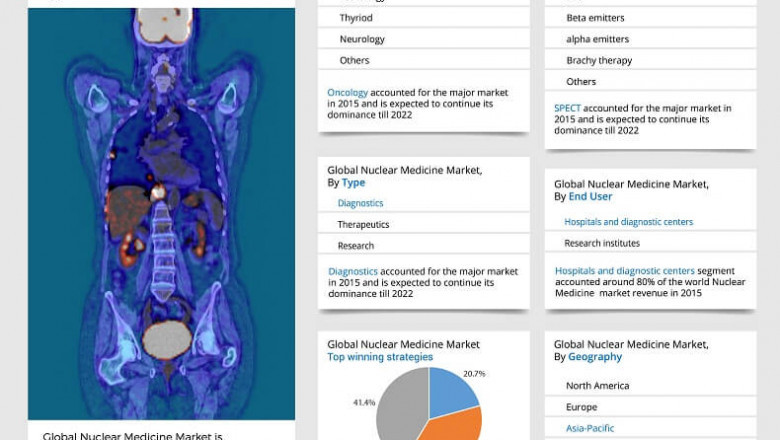Select the Thyriod application row
Viewport: 780px width, 440px height.
423,18
